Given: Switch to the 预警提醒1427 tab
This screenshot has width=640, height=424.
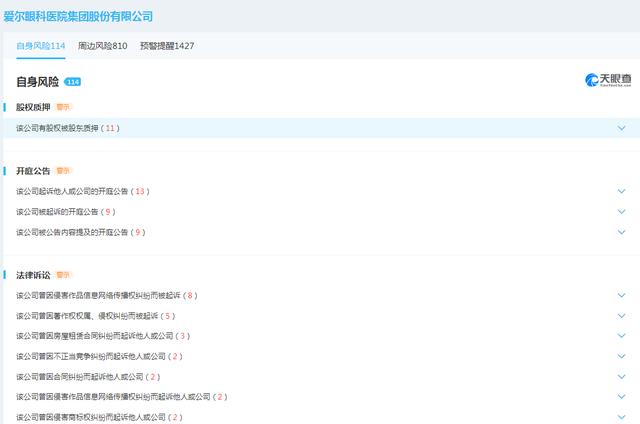Looking at the screenshot, I should (167, 46).
